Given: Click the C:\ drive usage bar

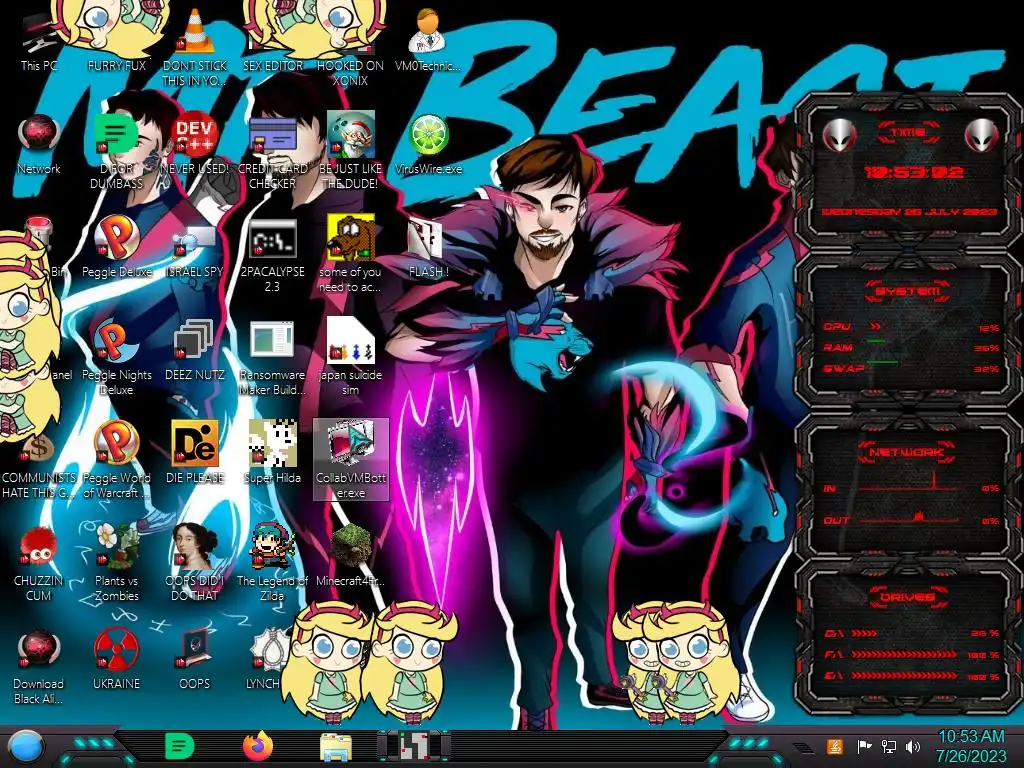Looking at the screenshot, I should click(912, 633).
